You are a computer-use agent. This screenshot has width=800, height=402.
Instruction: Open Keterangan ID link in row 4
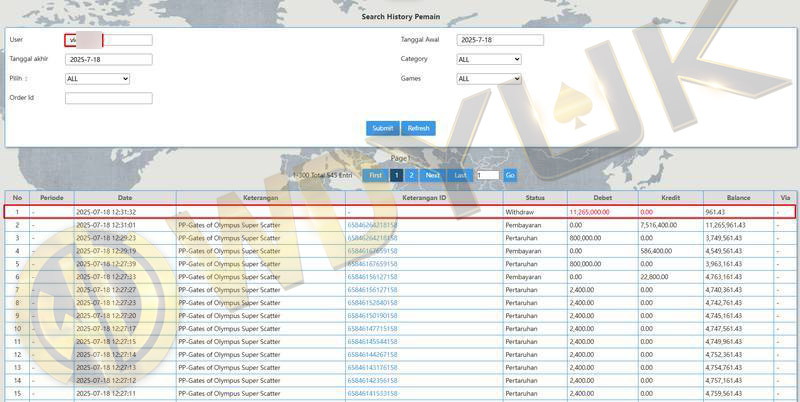pos(372,251)
